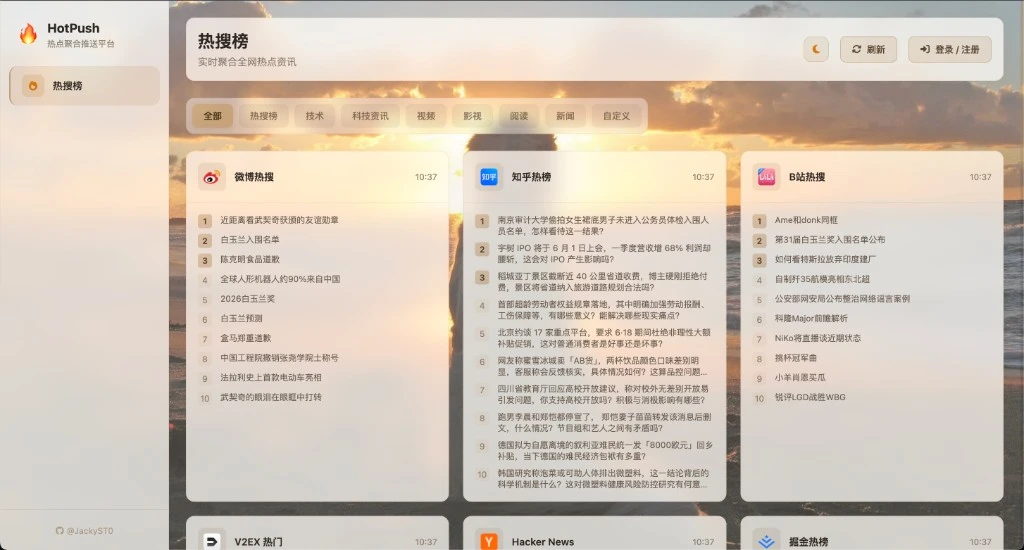The height and width of the screenshot is (550, 1024).
Task: Open Zhihu item about 首部超龄劳动者权益规章
Action: (x=602, y=310)
